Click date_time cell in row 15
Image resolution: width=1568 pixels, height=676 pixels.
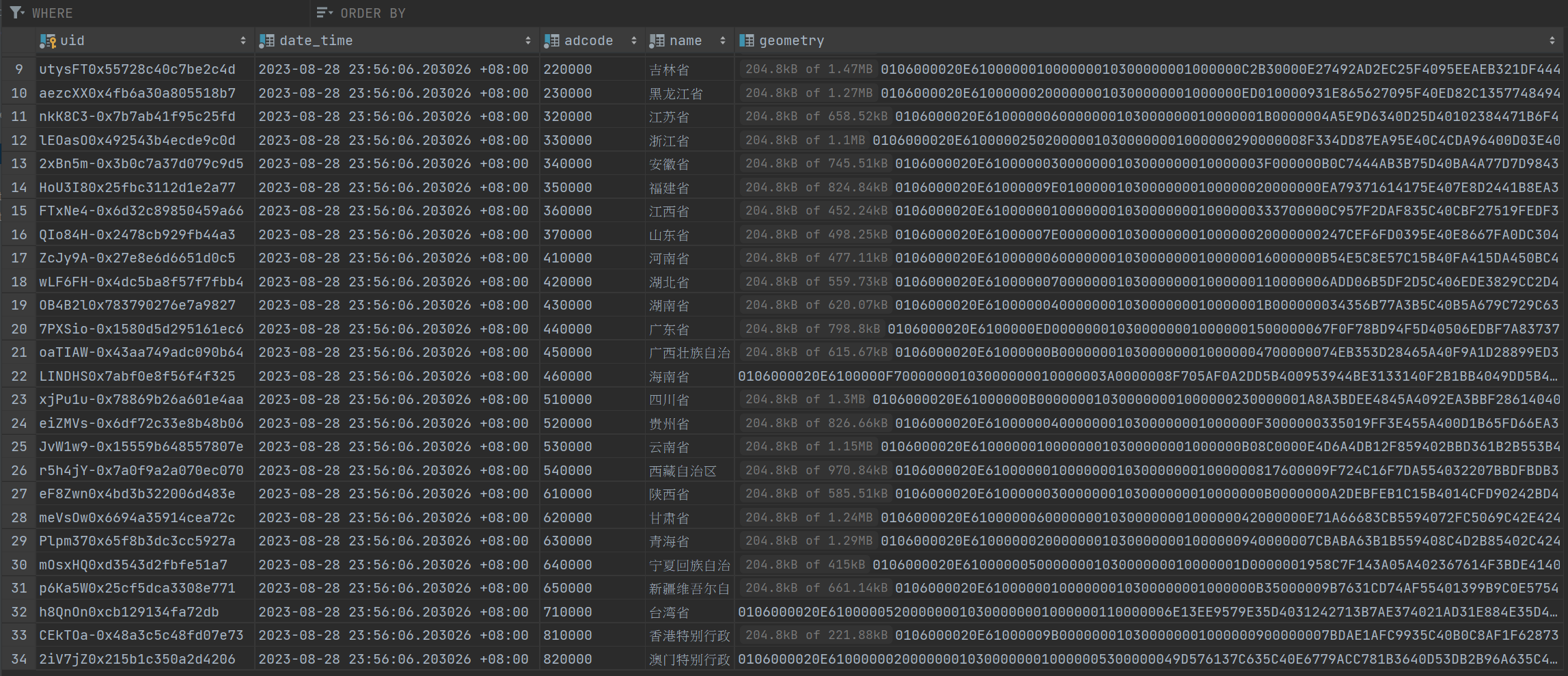point(397,211)
